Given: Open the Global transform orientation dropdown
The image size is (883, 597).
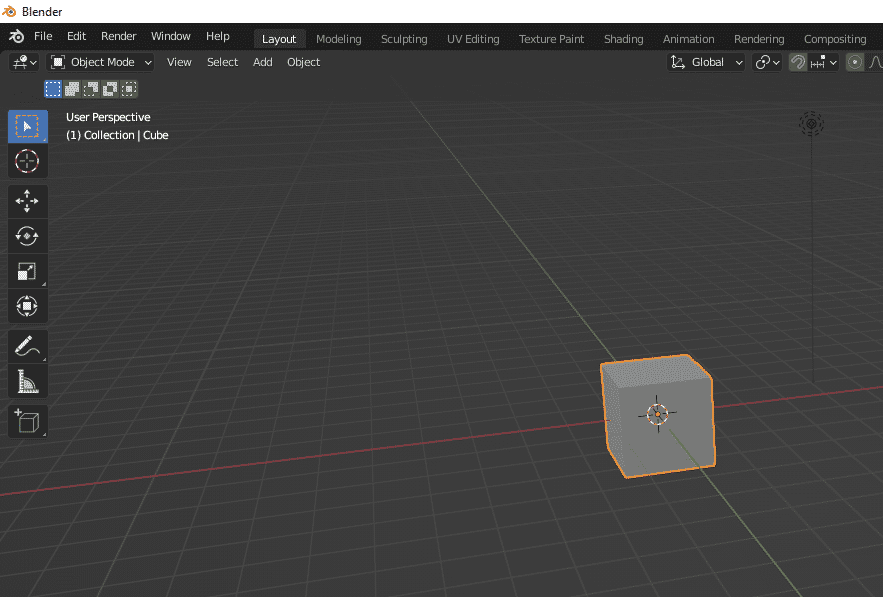Looking at the screenshot, I should [707, 62].
